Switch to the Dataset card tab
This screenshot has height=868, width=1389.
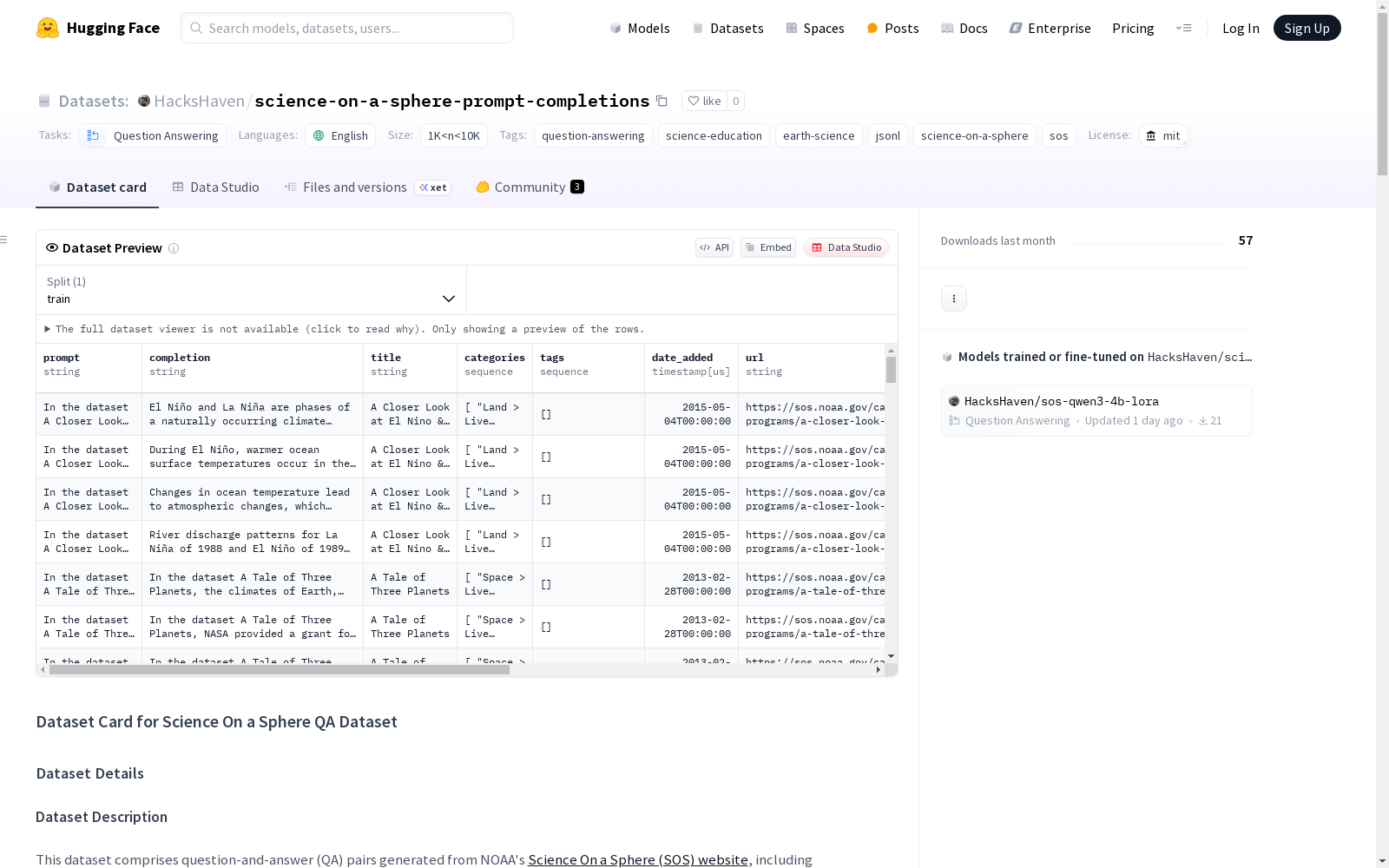tap(97, 187)
